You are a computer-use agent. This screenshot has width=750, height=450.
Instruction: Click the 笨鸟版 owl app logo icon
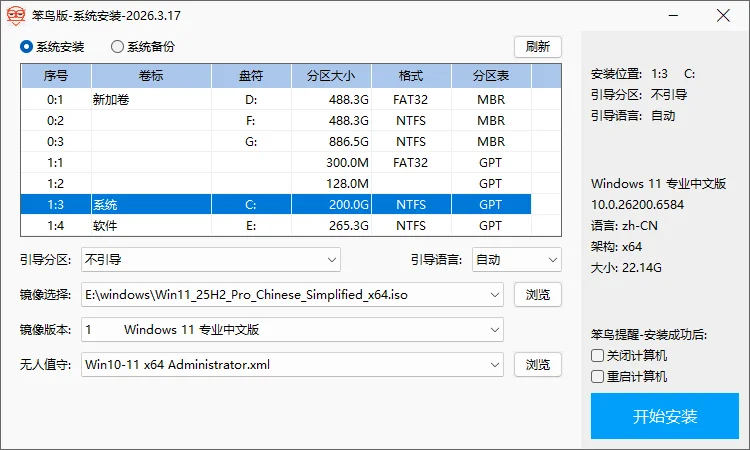pyautogui.click(x=15, y=16)
